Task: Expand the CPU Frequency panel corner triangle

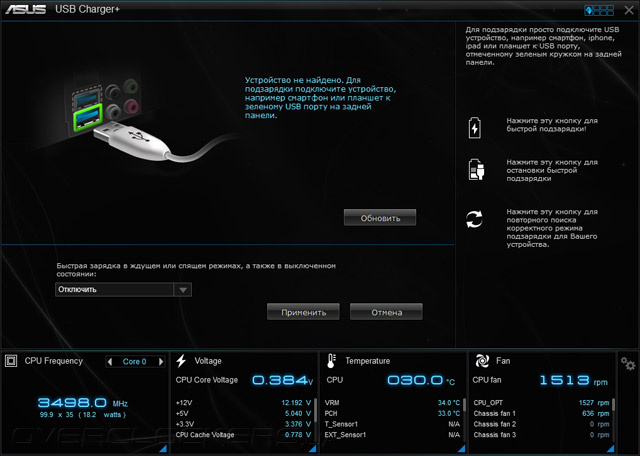Action: (x=162, y=449)
